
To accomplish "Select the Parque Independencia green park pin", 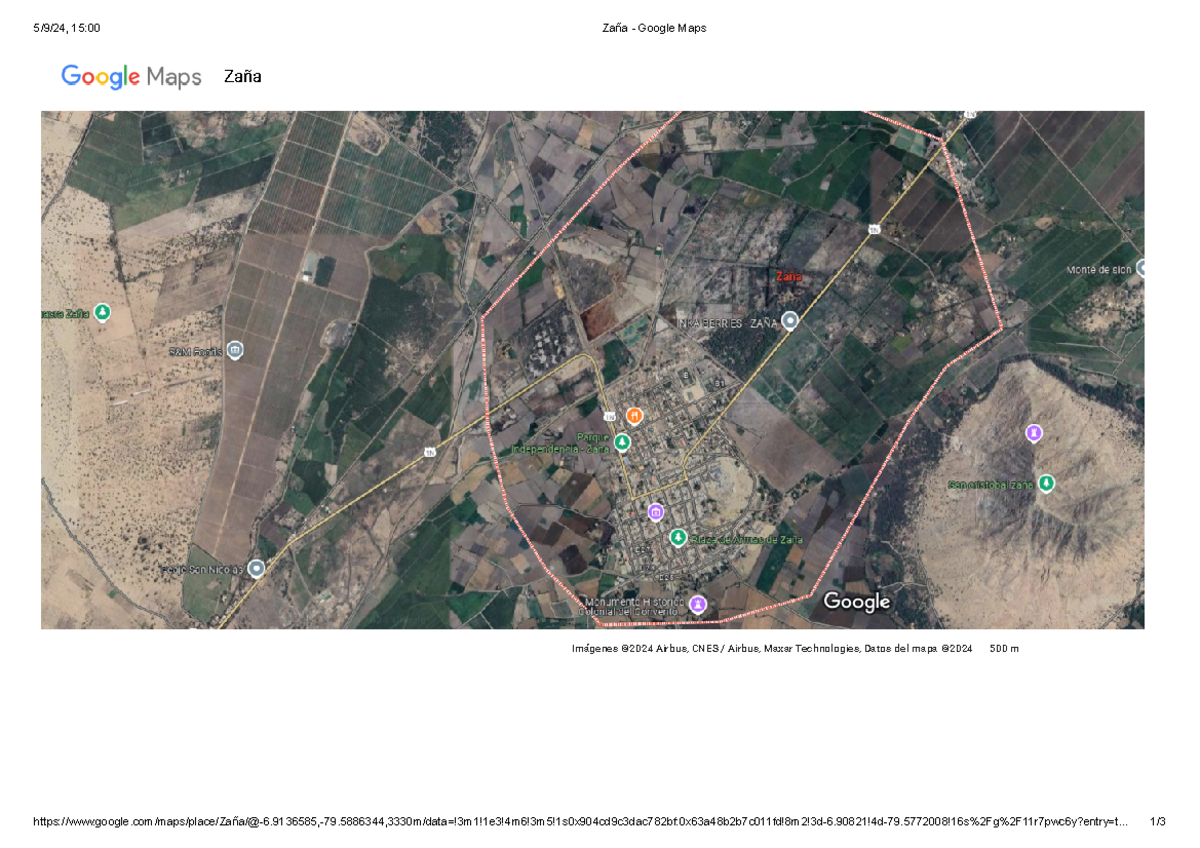I will tap(621, 441).
